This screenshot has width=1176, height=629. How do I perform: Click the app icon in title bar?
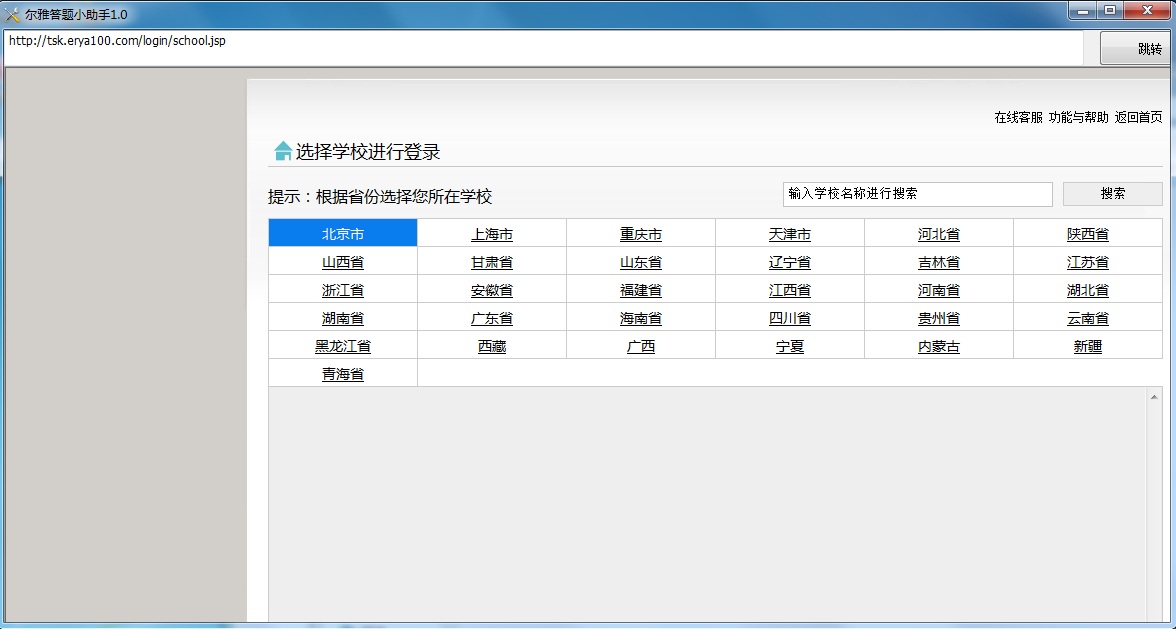(13, 14)
